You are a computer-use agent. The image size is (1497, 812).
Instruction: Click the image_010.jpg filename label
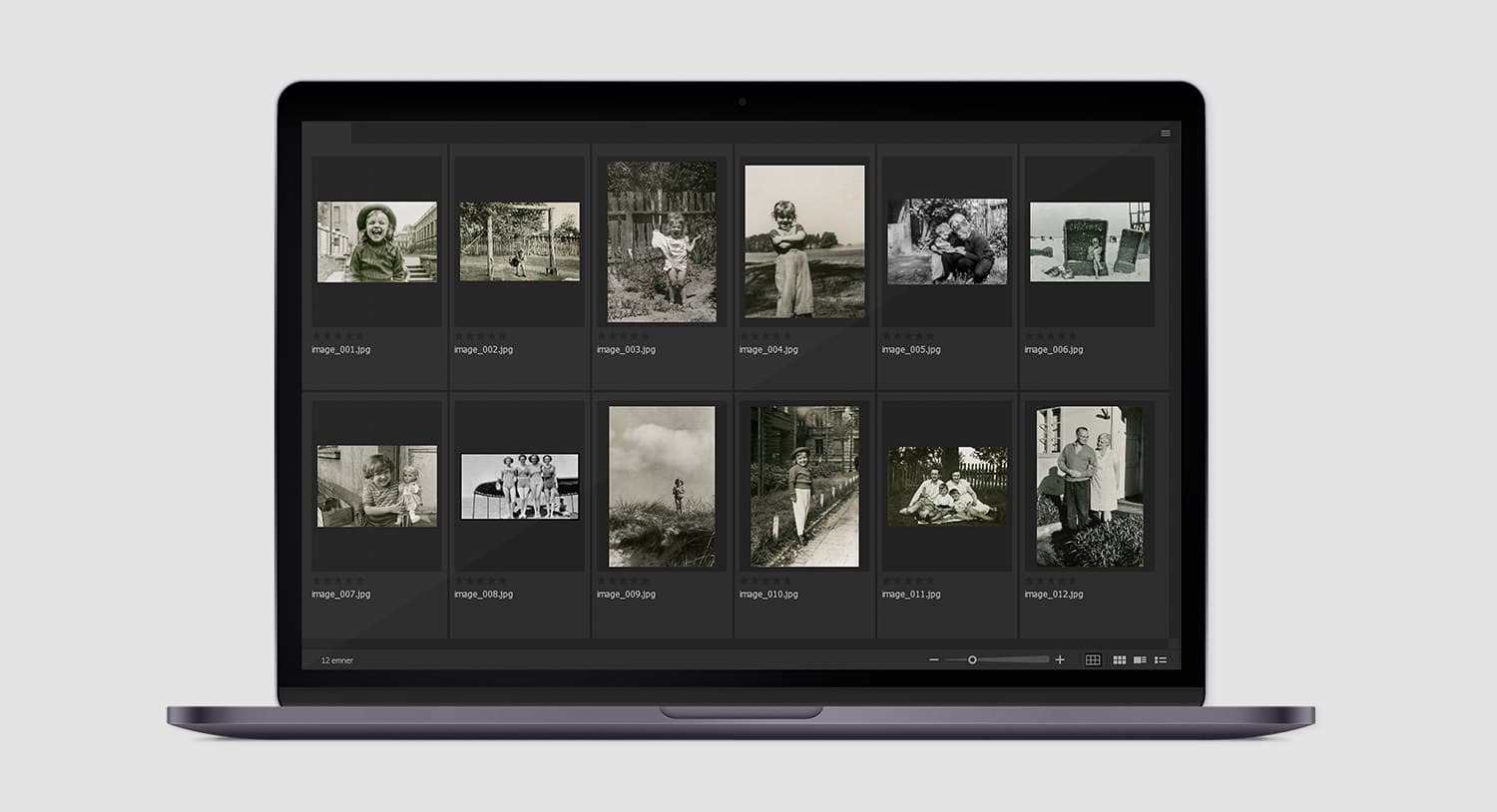click(x=768, y=595)
